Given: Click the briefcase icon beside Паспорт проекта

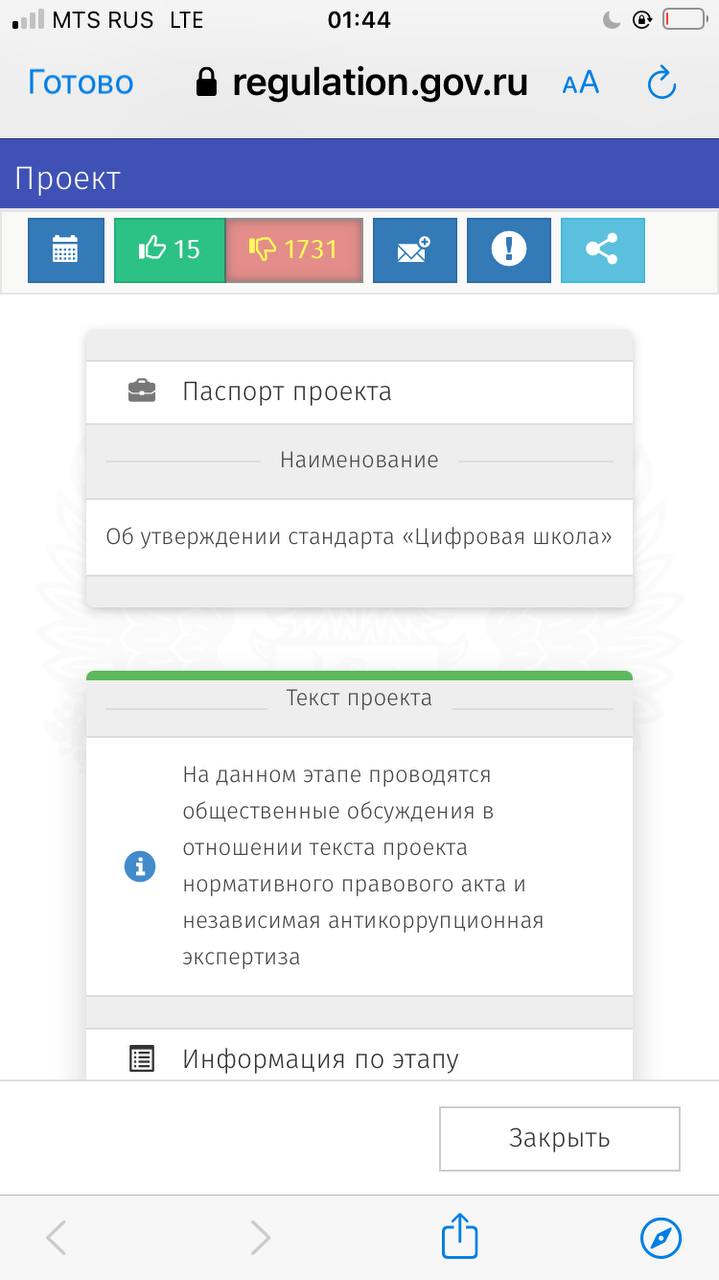Looking at the screenshot, I should tap(142, 391).
